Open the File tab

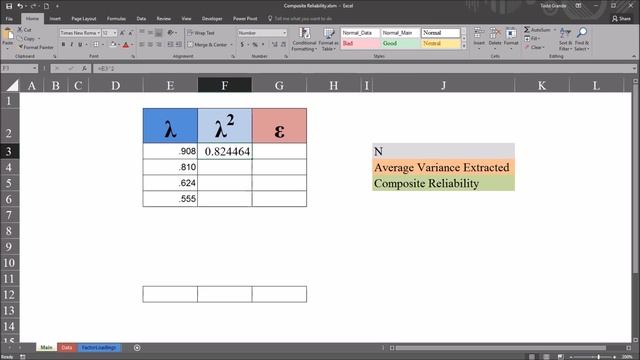(x=9, y=19)
